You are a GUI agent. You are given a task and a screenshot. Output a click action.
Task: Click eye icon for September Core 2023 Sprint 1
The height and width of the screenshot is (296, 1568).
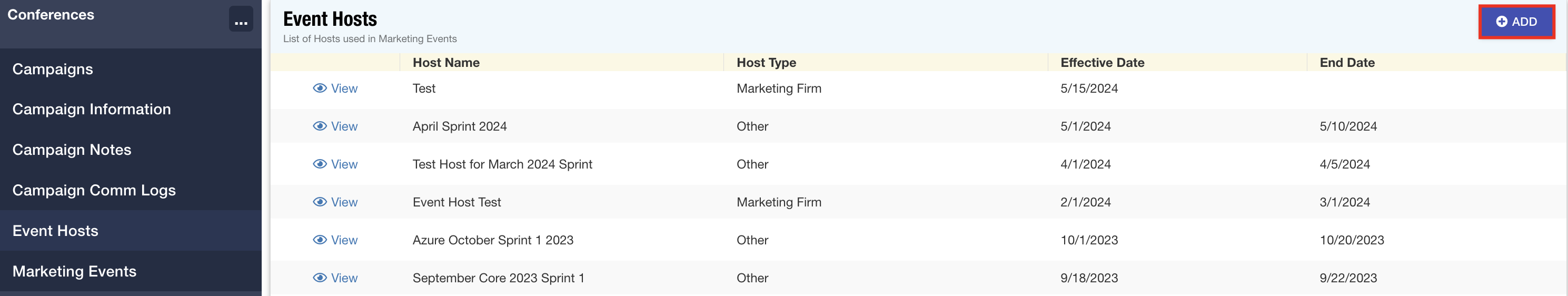coord(320,278)
